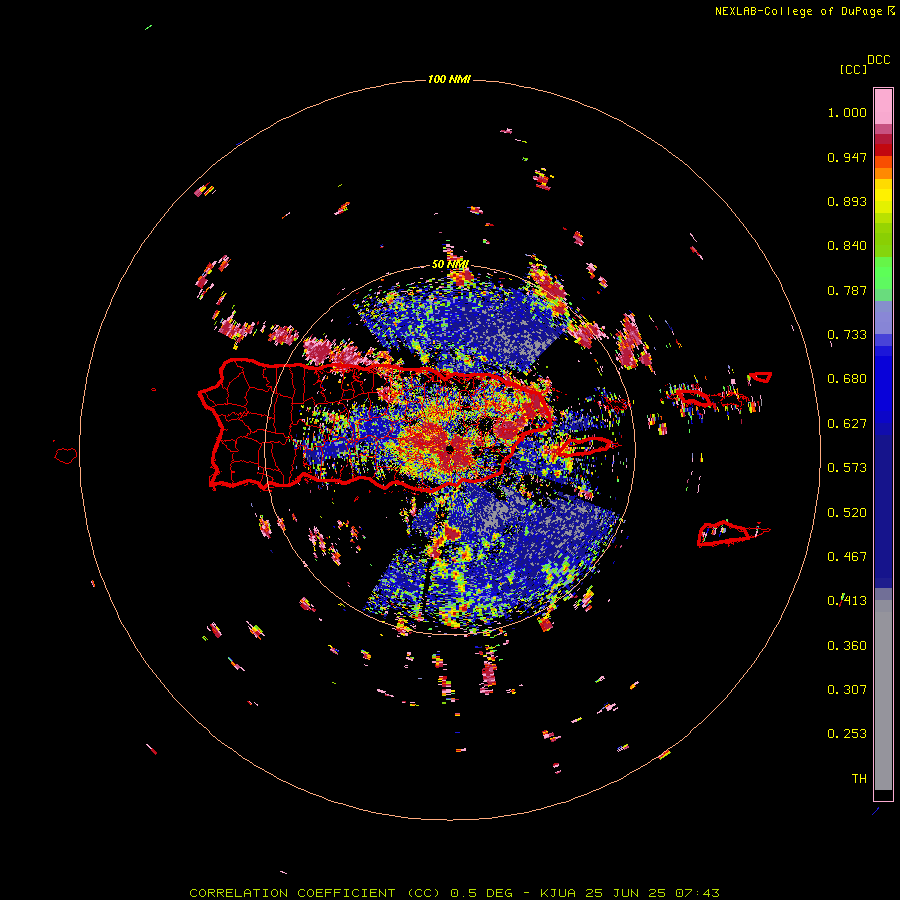Click the 0.413 legend value
Screen dimensions: 900x900
coord(847,601)
